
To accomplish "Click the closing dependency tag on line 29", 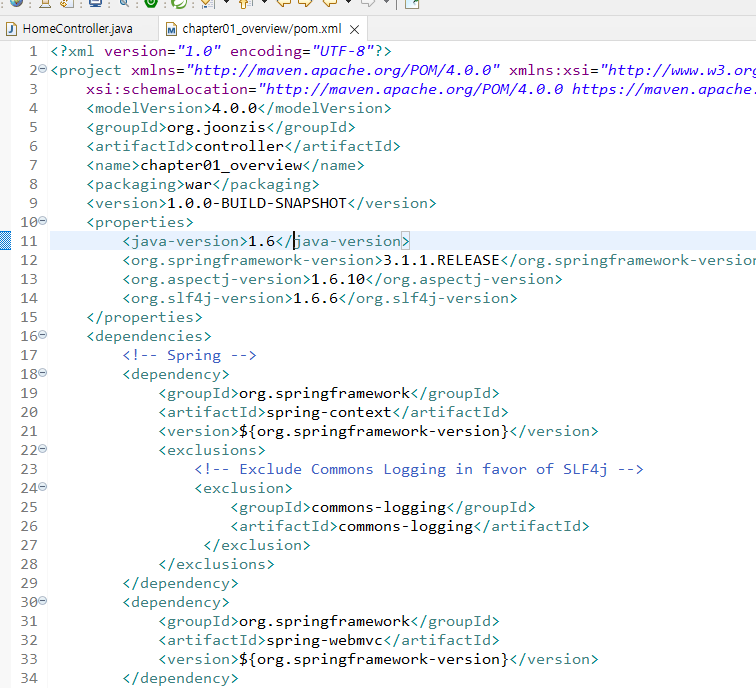I will click(180, 583).
